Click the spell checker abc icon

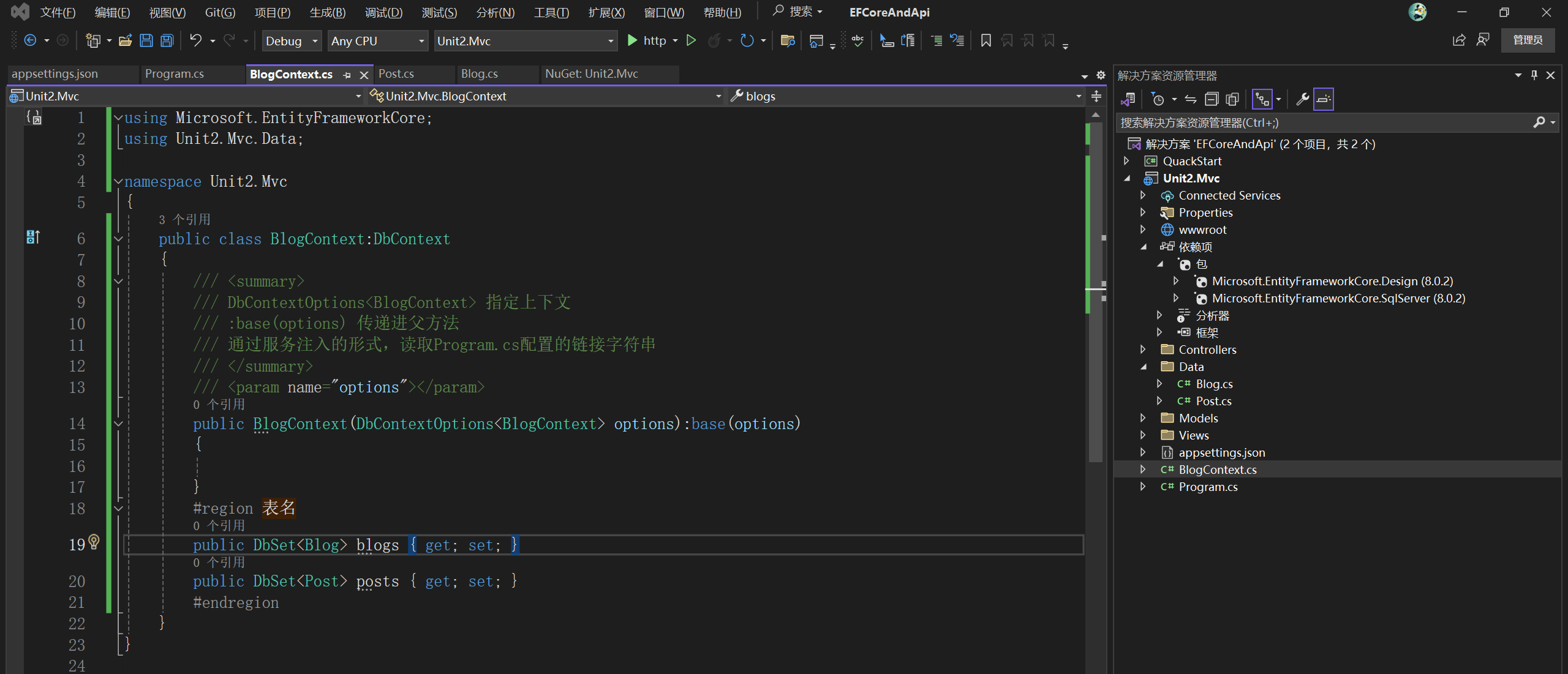858,41
